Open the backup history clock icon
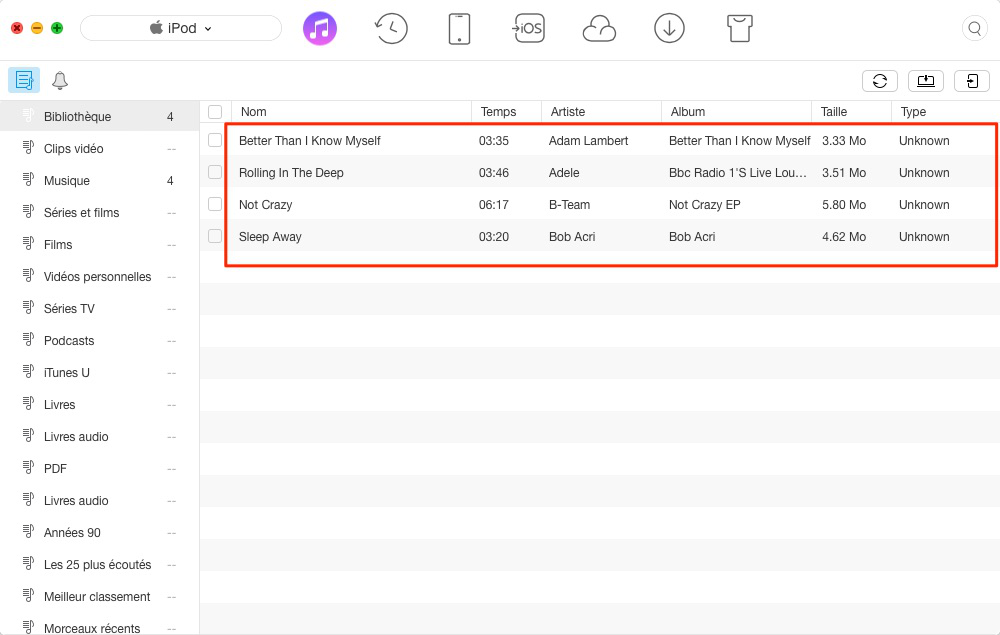Image resolution: width=1000 pixels, height=635 pixels. tap(390, 28)
